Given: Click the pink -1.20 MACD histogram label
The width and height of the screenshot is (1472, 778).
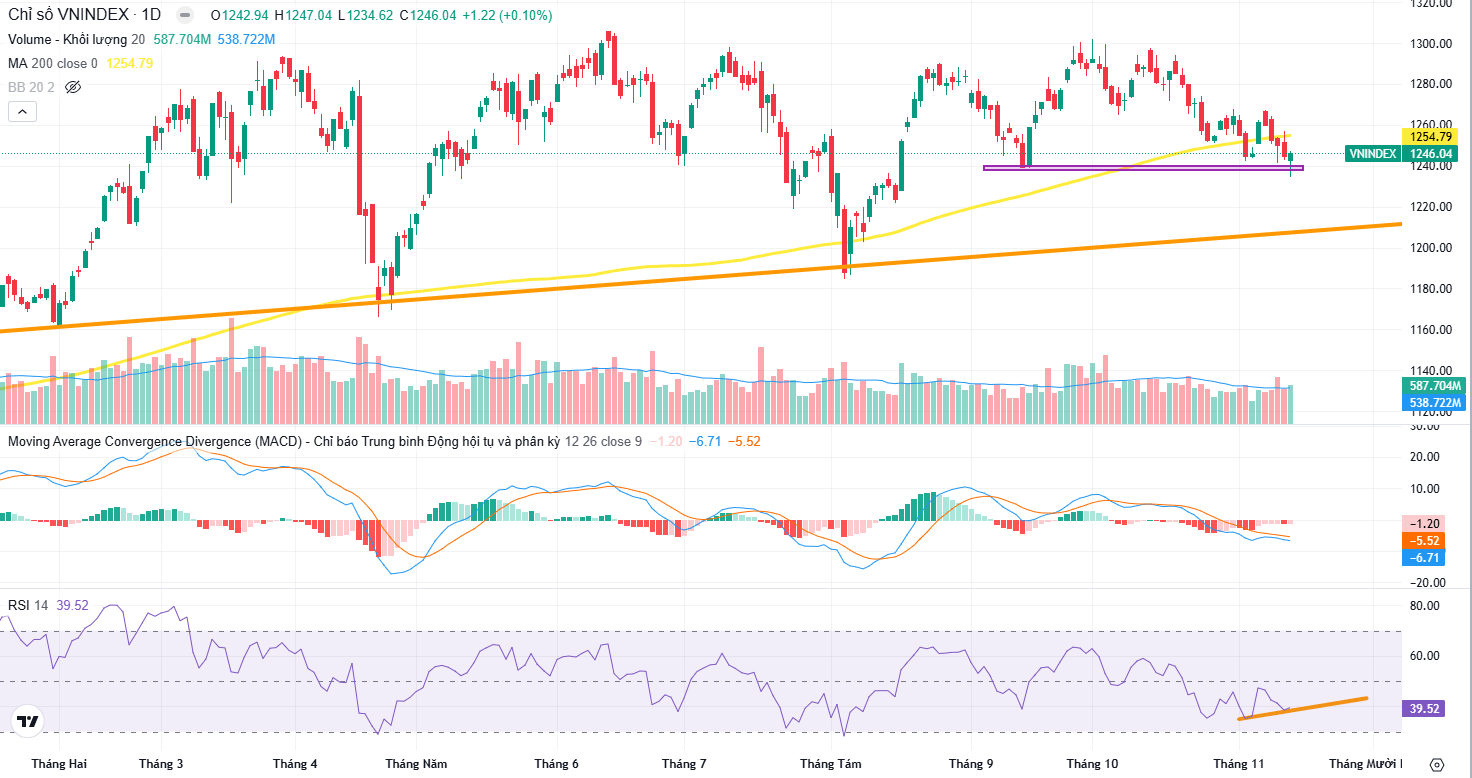Looking at the screenshot, I should (1424, 523).
